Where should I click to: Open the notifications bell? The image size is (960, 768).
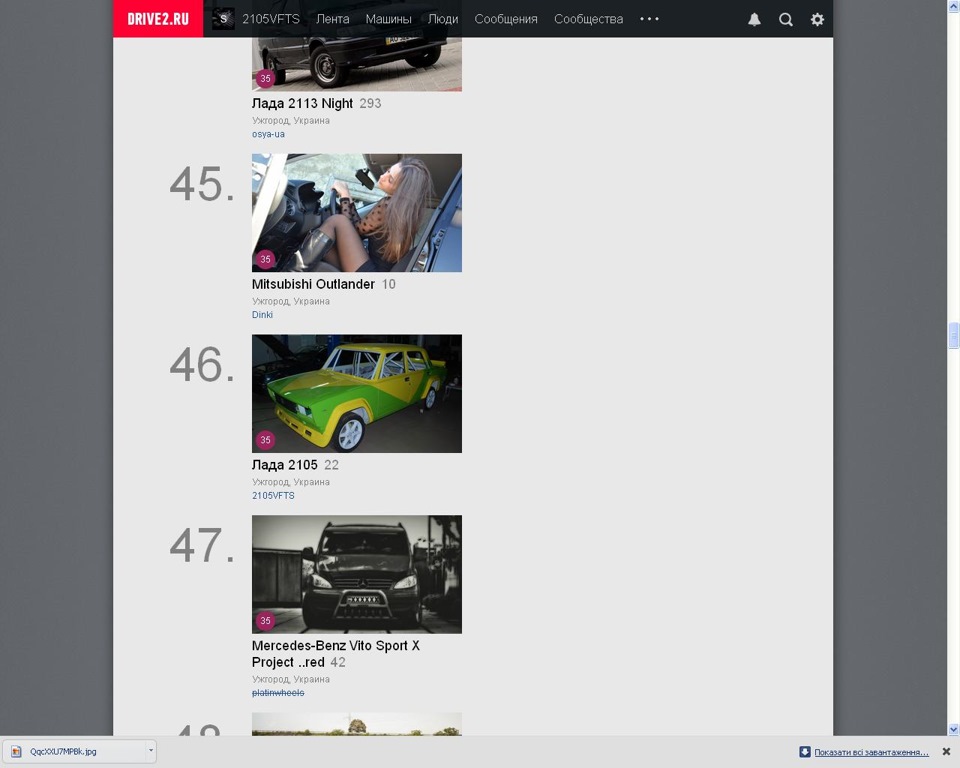click(754, 20)
